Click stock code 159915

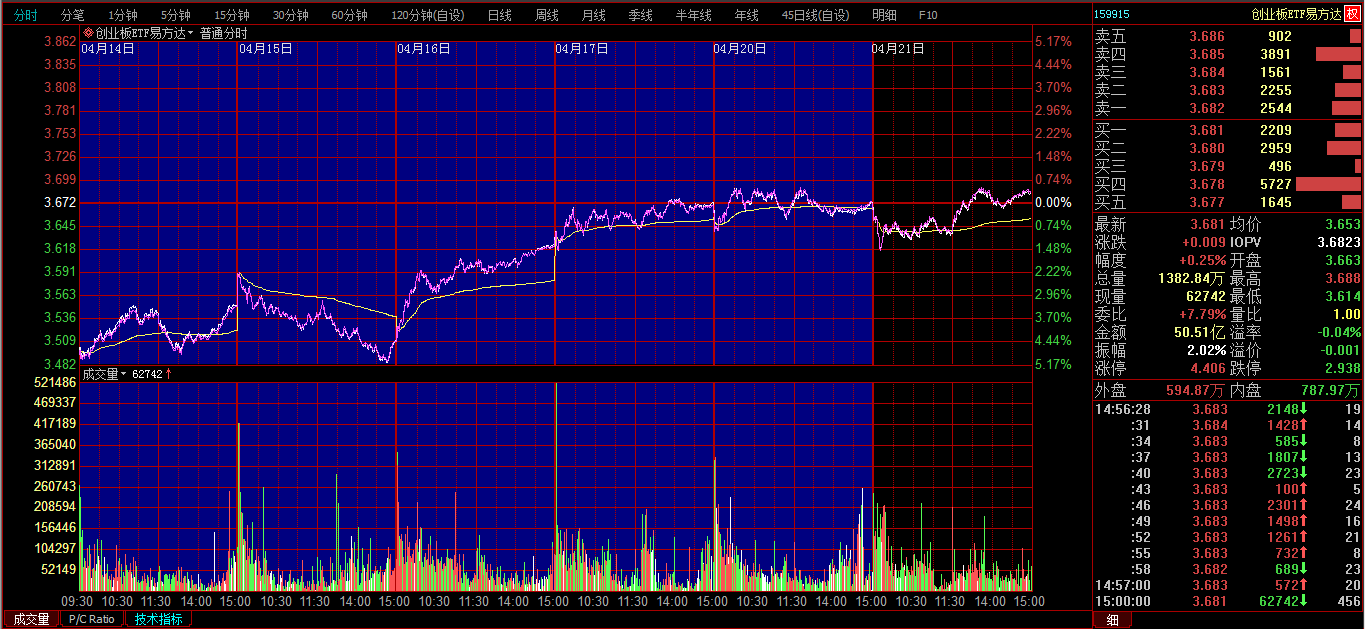[1113, 14]
